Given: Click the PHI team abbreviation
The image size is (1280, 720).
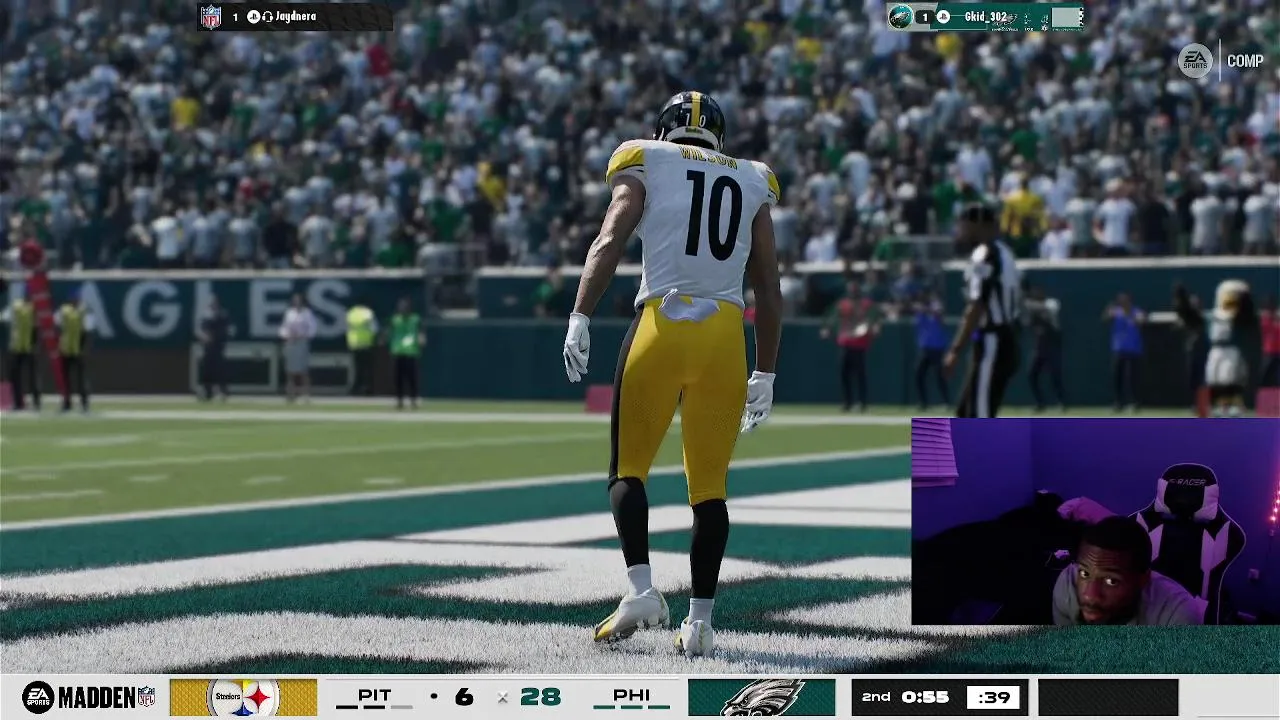Looking at the screenshot, I should pyautogui.click(x=631, y=695).
